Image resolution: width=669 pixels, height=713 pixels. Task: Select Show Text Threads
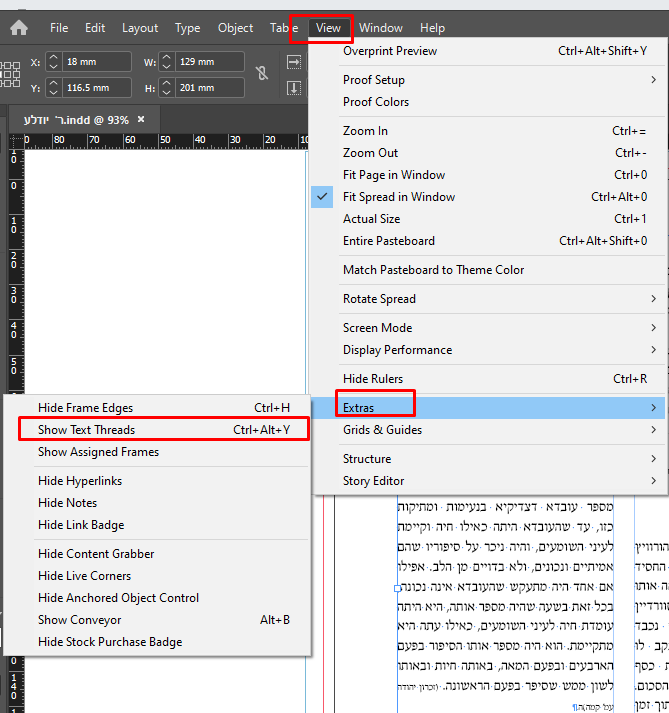tap(86, 430)
